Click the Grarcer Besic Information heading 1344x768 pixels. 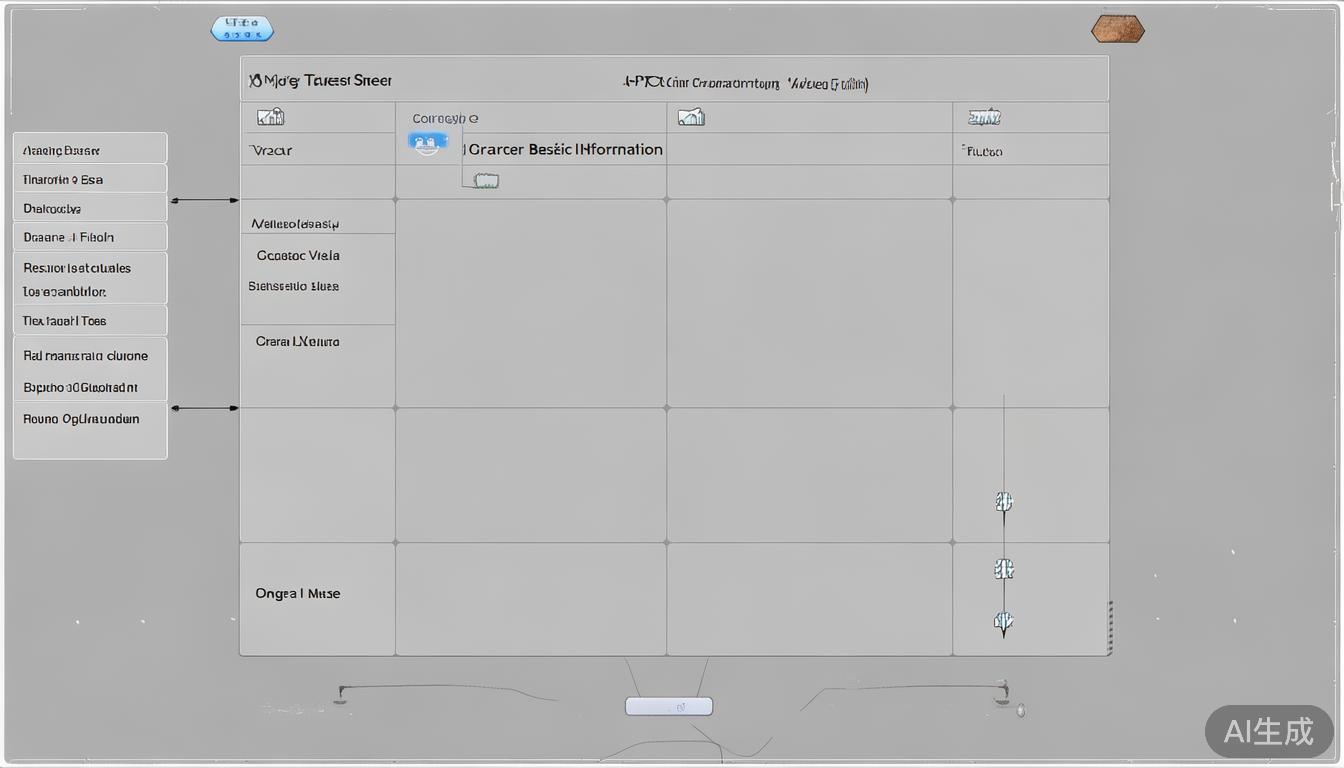coord(565,149)
